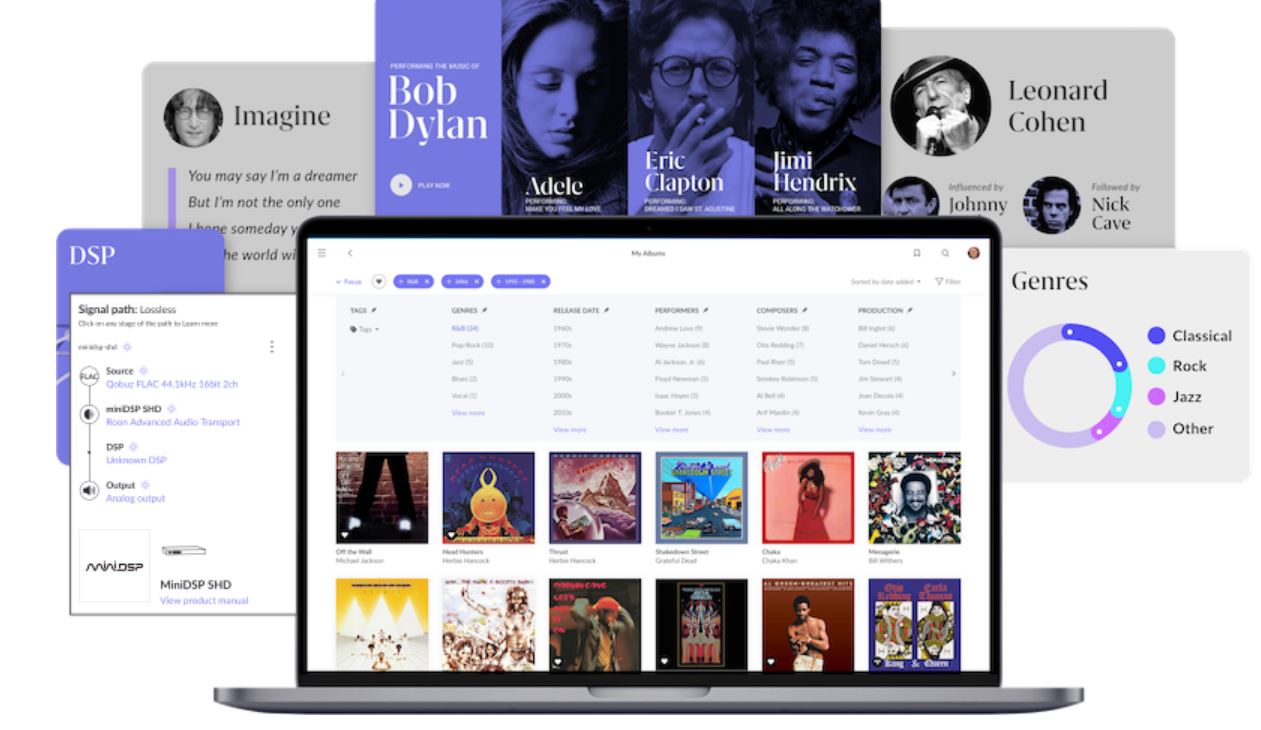Click the Analog output link
Screen dimensions: 1261x730
click(136, 498)
